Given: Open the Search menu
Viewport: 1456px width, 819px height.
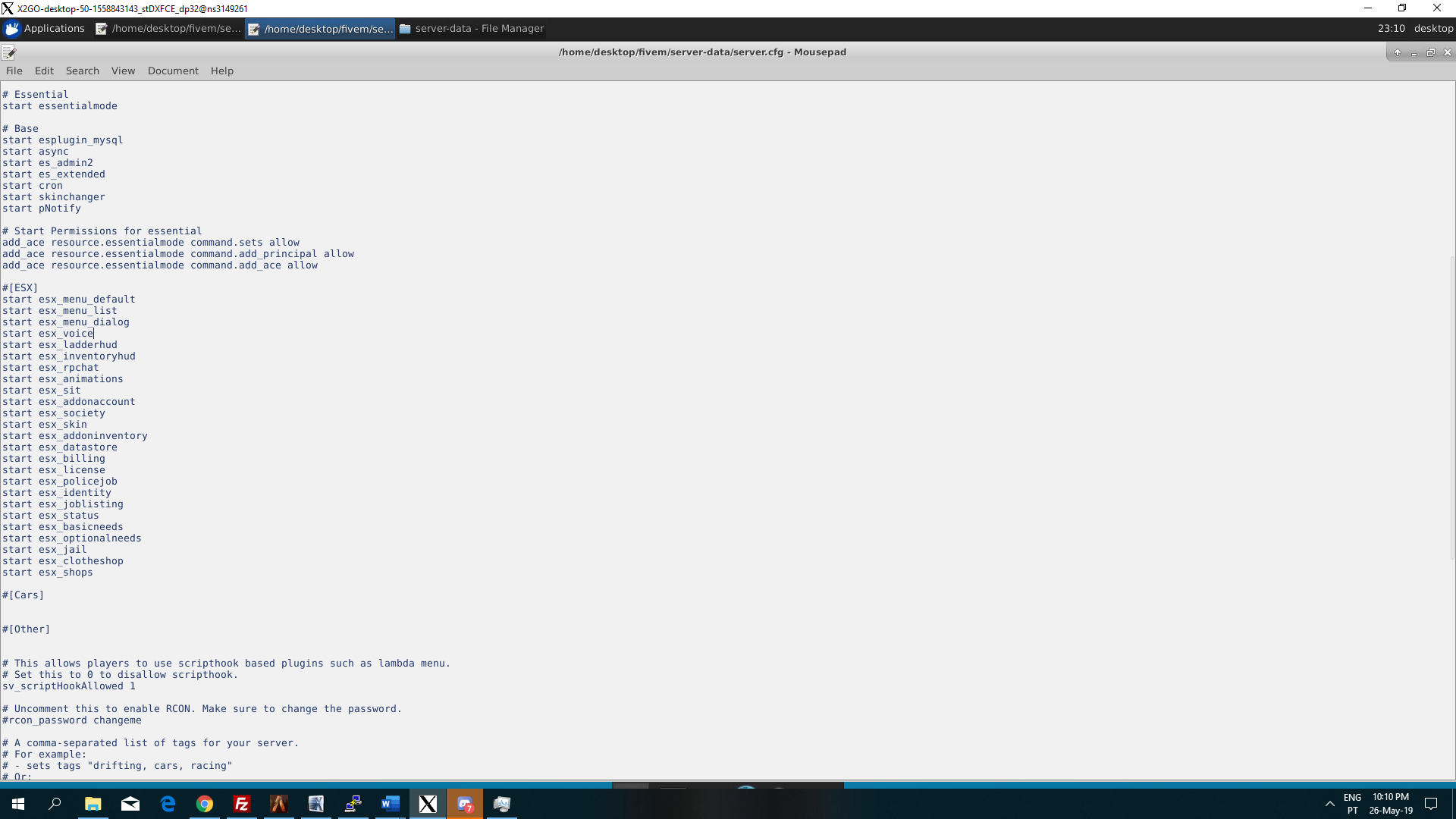Looking at the screenshot, I should pos(82,71).
